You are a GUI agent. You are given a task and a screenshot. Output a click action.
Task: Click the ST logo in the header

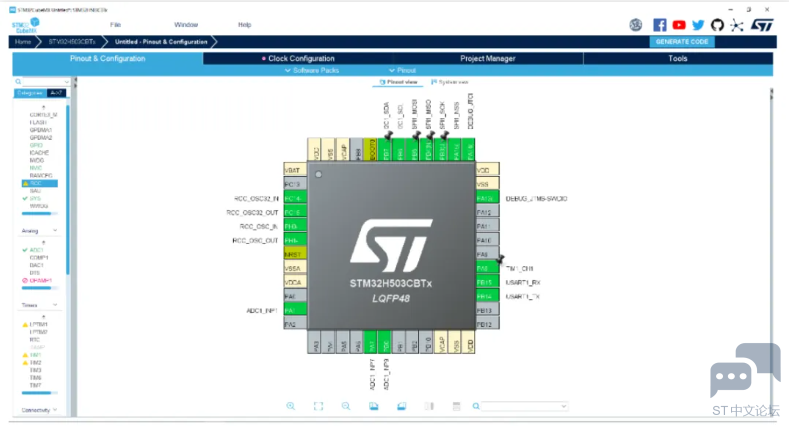tap(762, 25)
